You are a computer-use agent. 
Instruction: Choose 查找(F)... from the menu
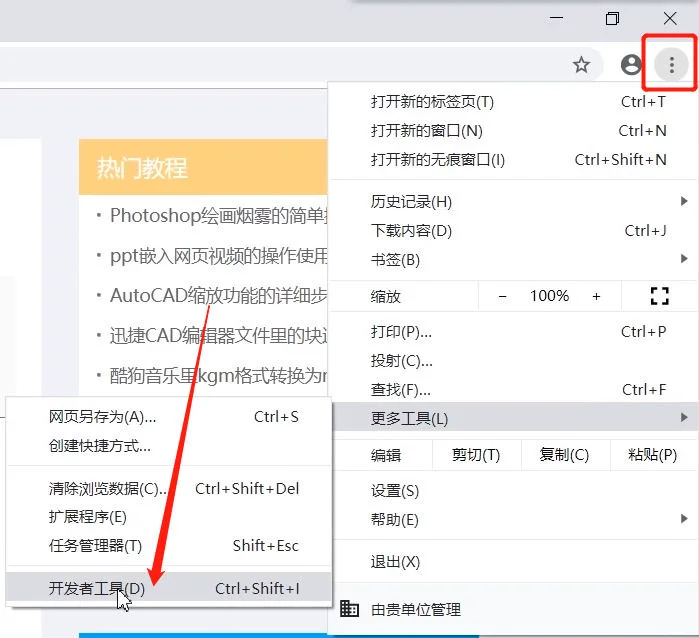[513, 390]
